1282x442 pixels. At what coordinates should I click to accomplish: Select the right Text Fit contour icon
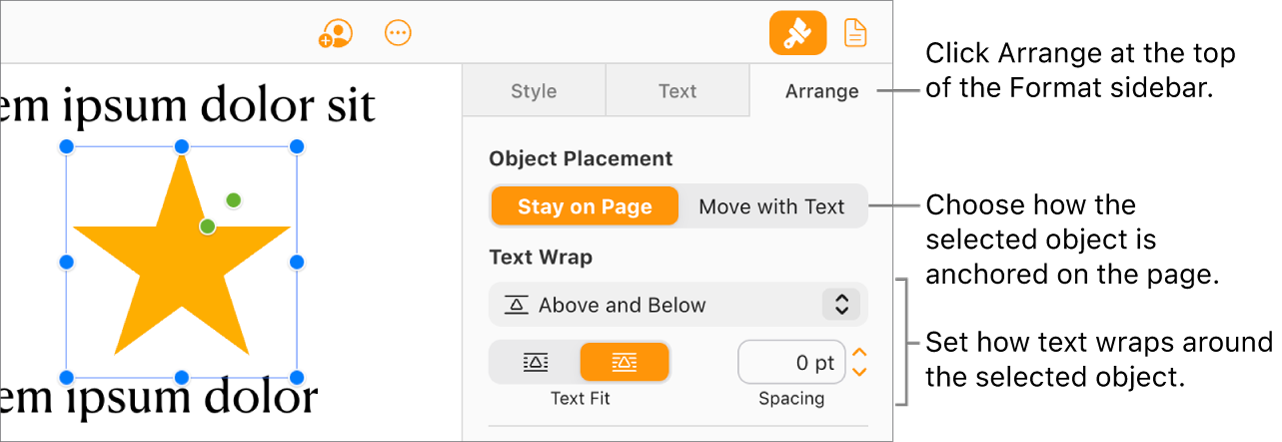click(624, 363)
